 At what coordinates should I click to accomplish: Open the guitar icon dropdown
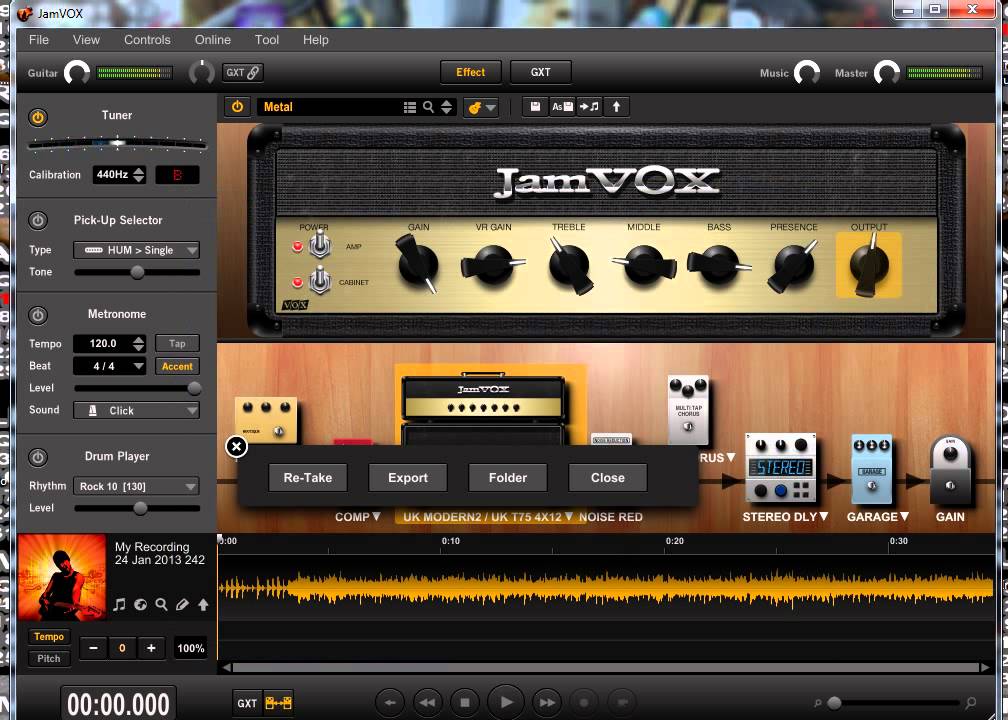481,107
